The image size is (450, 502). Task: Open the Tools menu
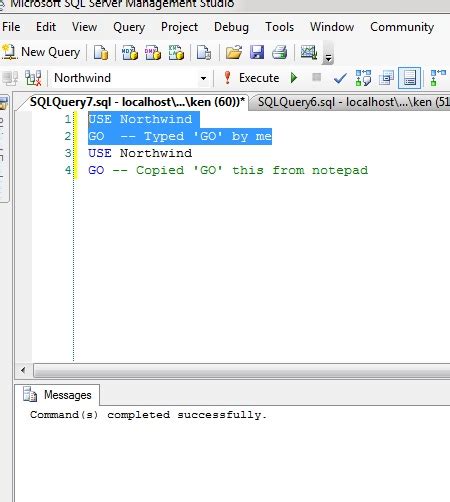tap(280, 27)
